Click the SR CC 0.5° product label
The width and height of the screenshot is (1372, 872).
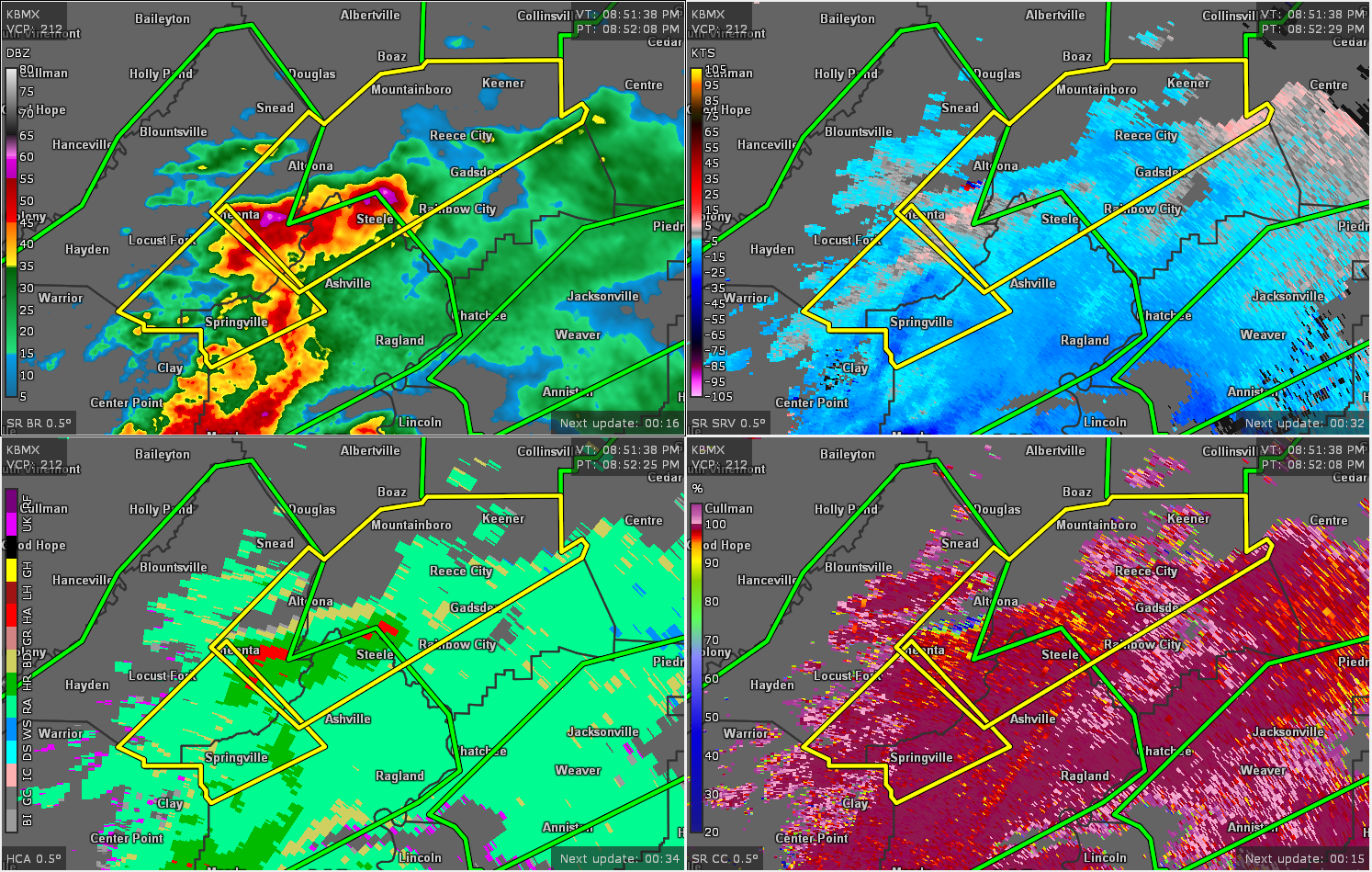(x=725, y=859)
